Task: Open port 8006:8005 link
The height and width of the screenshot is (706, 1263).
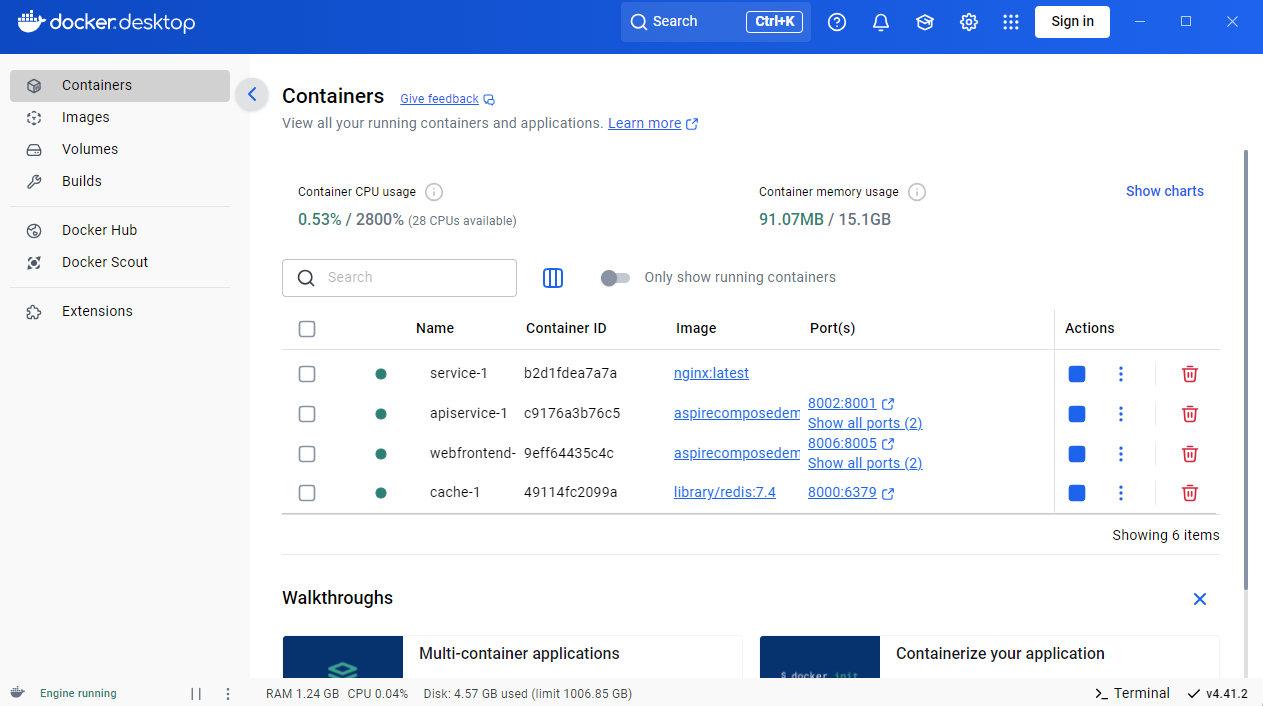Action: (x=851, y=444)
